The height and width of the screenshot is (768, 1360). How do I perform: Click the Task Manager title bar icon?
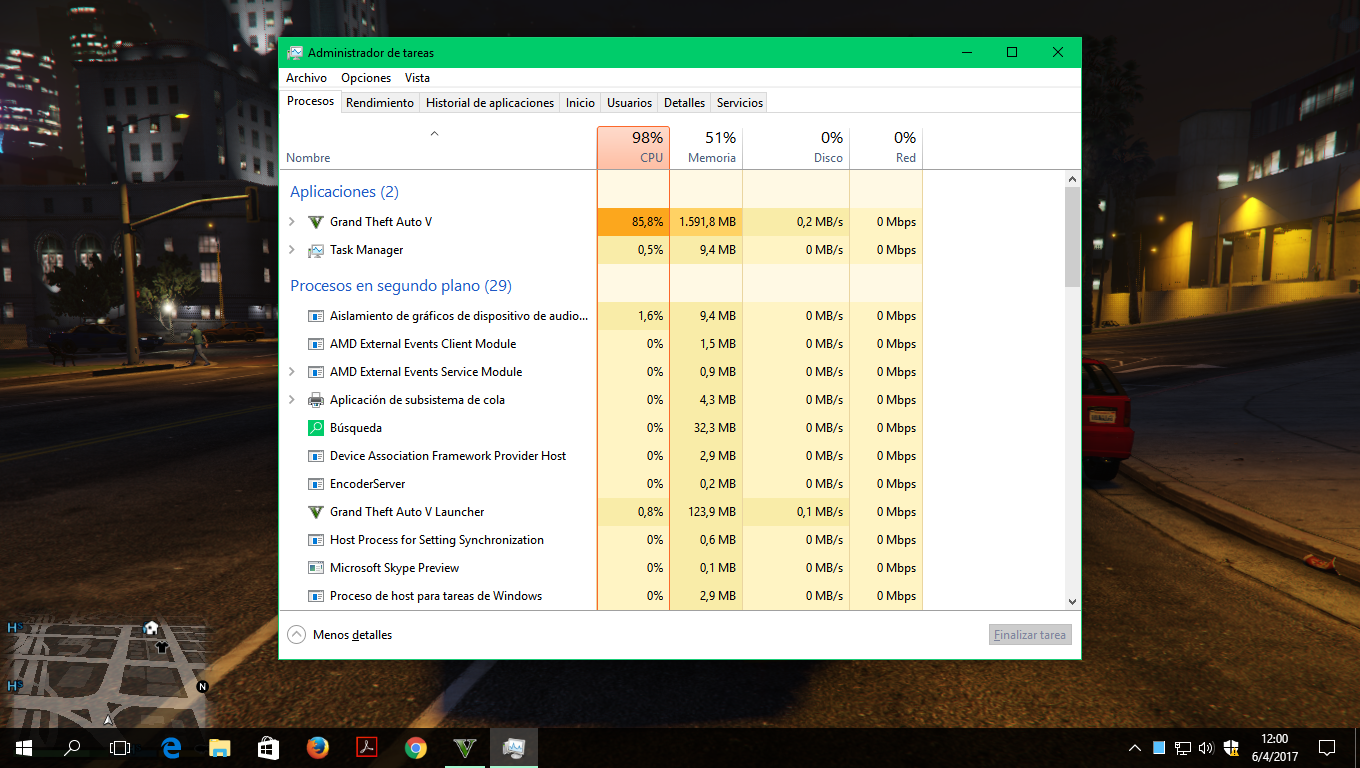tap(295, 52)
